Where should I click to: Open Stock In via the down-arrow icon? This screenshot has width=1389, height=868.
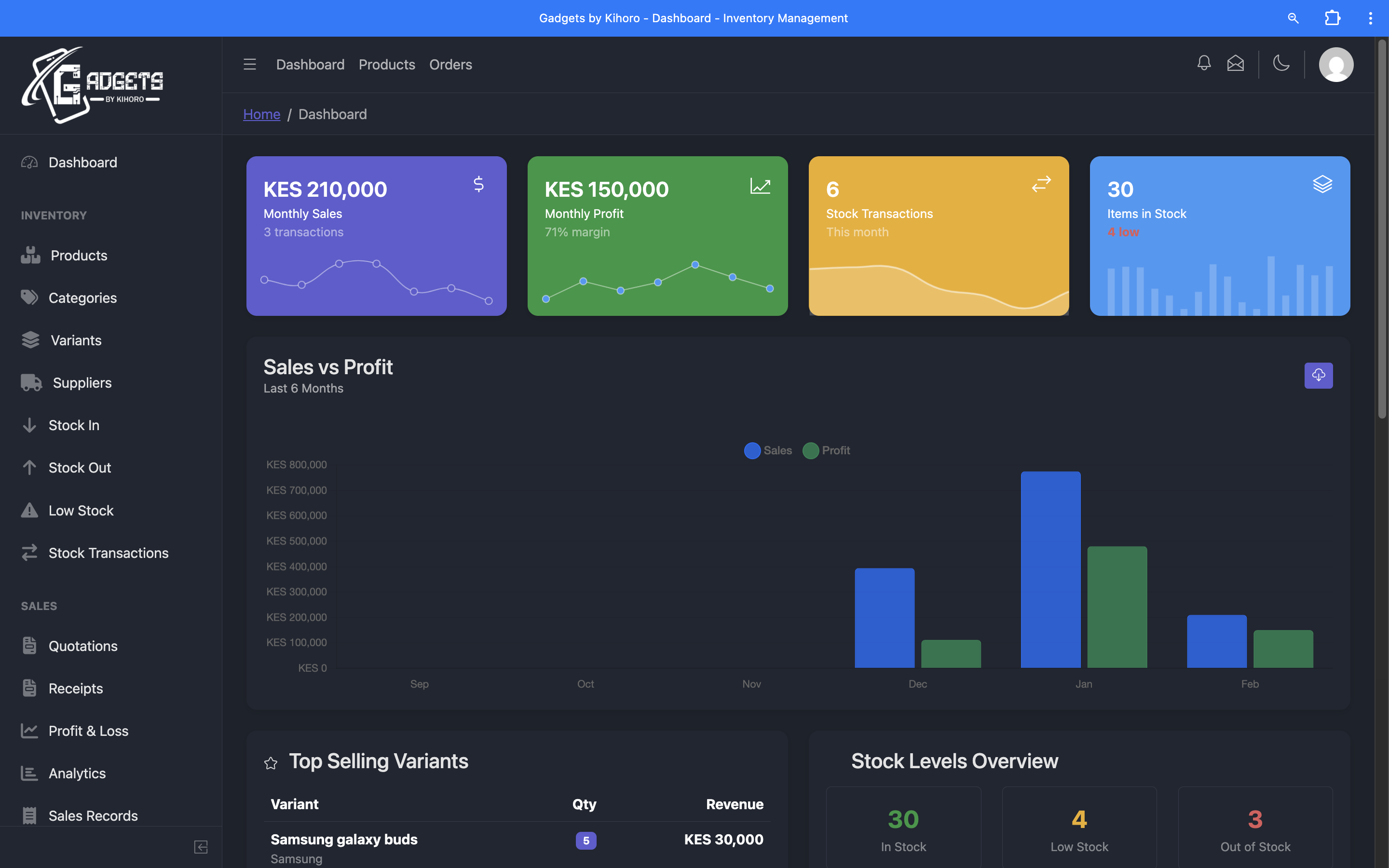pyautogui.click(x=30, y=425)
